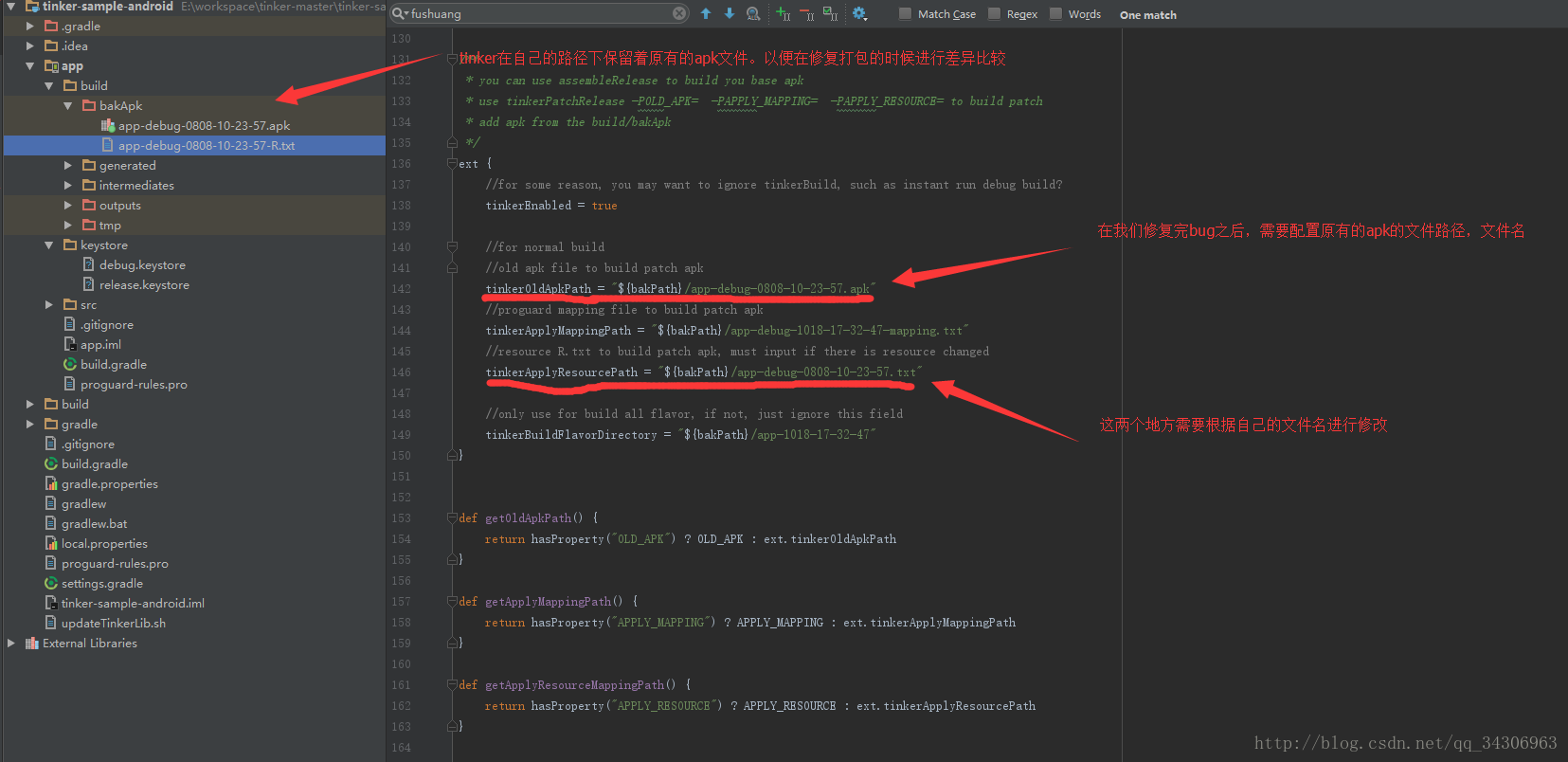Enable Regex checkbox
Image resolution: width=1568 pixels, height=762 pixels.
(994, 13)
